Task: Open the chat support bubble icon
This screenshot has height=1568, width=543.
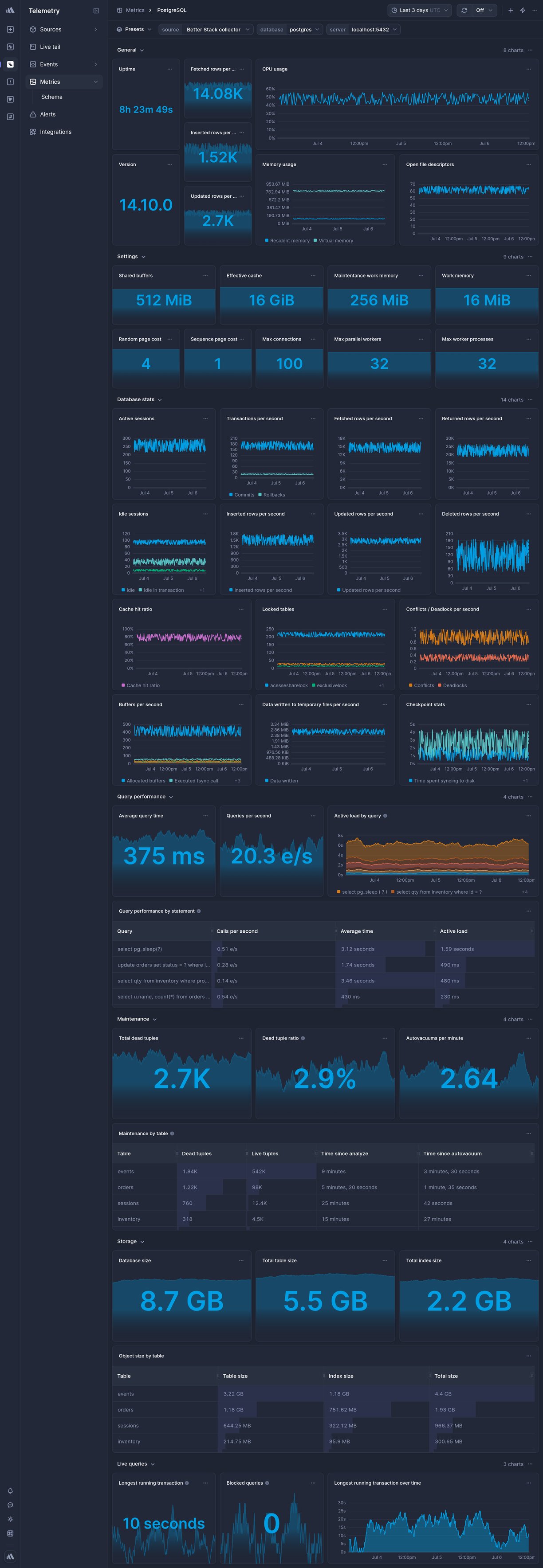Action: [10, 1505]
